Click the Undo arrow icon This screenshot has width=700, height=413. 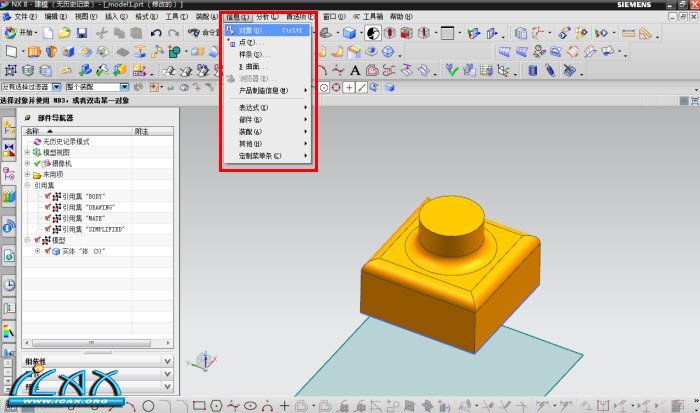point(157,33)
